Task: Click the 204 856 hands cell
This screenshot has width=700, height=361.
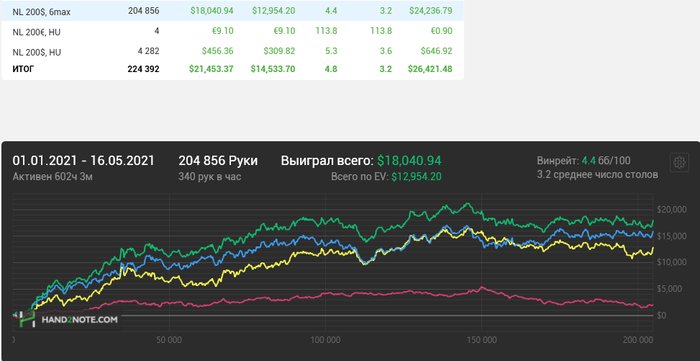Action: 144,11
